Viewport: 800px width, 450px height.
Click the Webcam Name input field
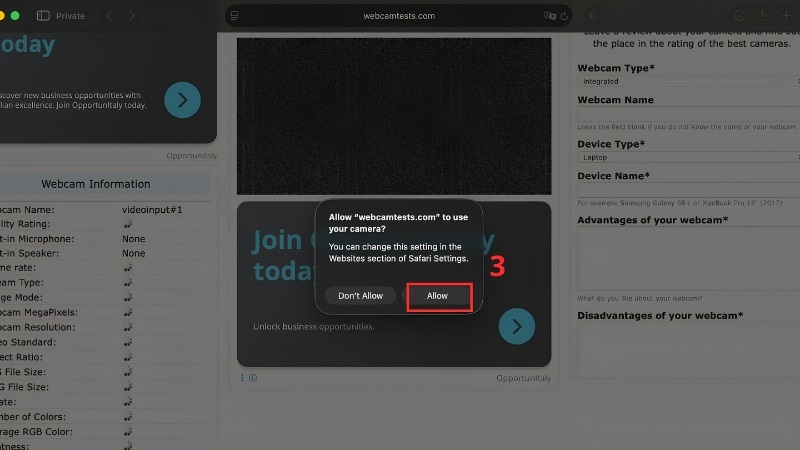pyautogui.click(x=689, y=114)
